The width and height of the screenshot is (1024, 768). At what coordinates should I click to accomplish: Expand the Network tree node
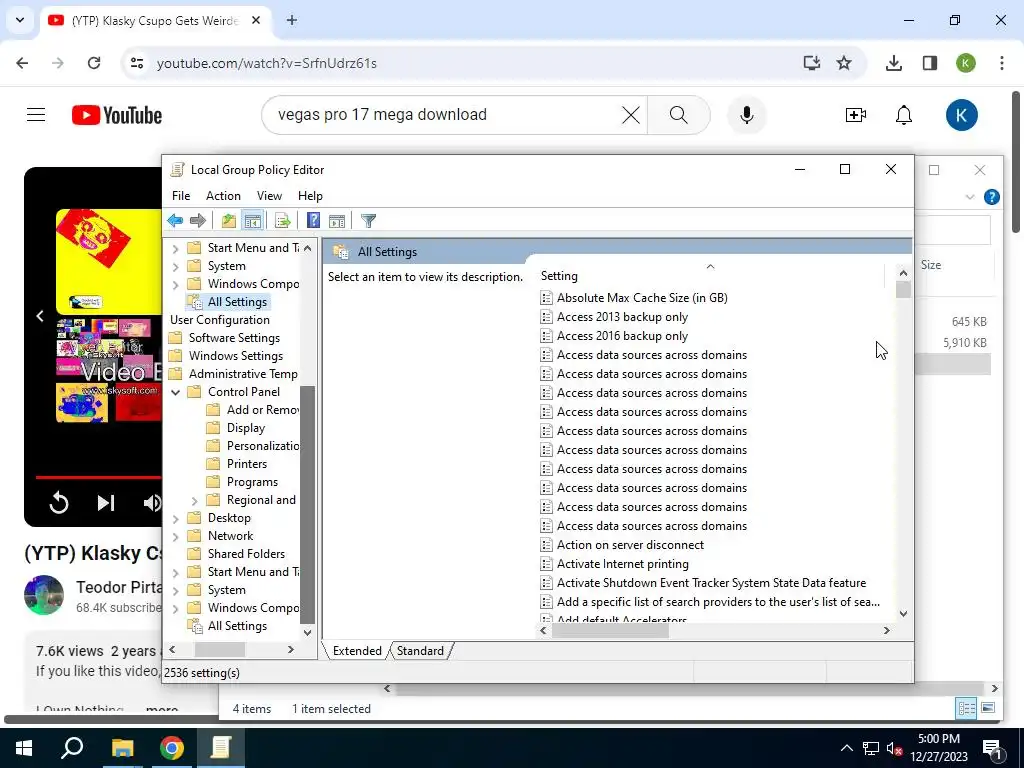point(175,537)
